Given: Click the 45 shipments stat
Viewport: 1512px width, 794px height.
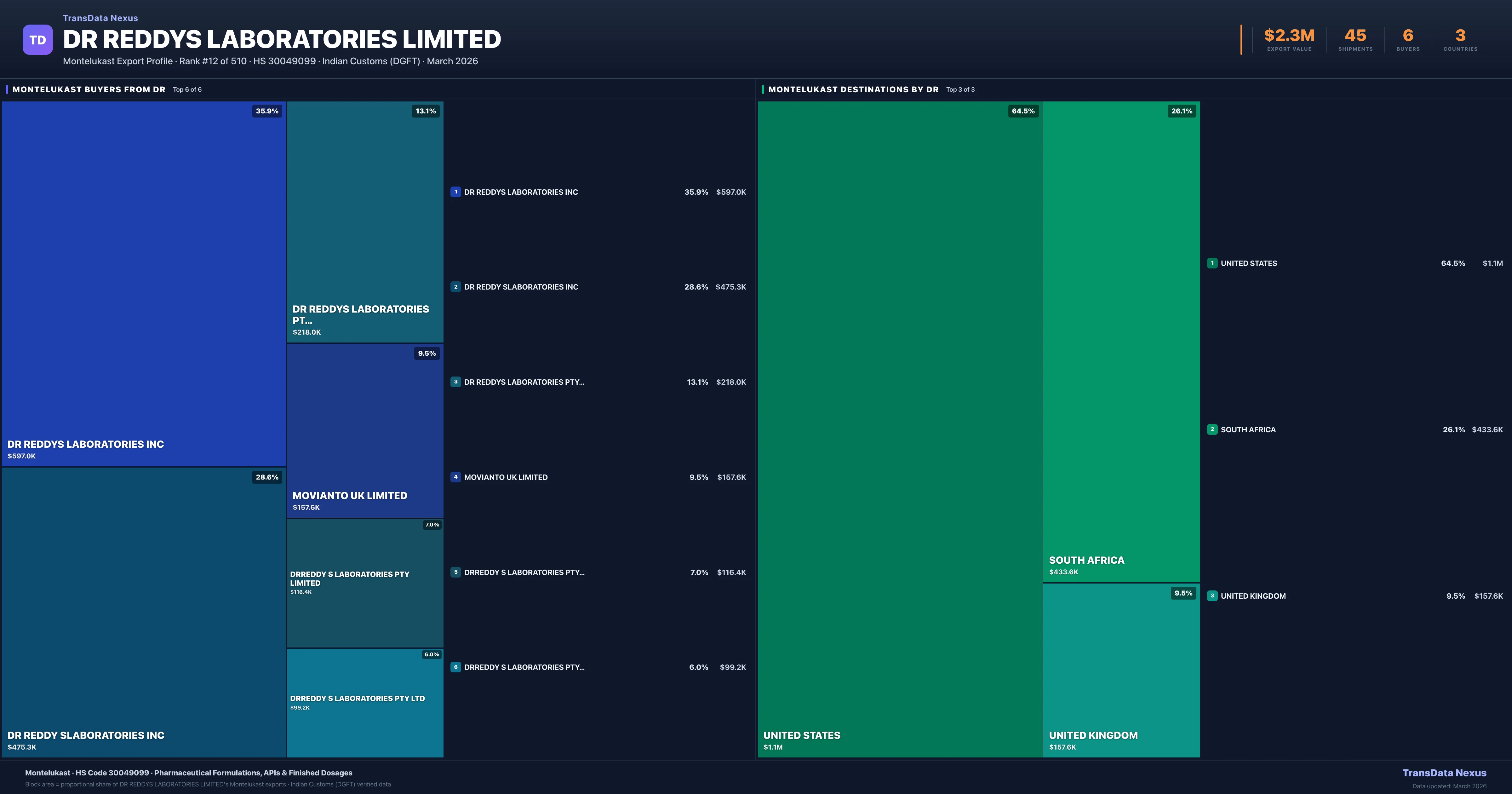Looking at the screenshot, I should (1355, 36).
